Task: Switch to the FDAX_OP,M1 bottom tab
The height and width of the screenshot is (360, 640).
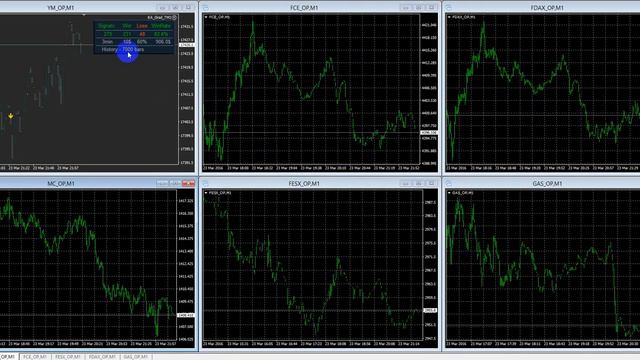Action: (102, 357)
